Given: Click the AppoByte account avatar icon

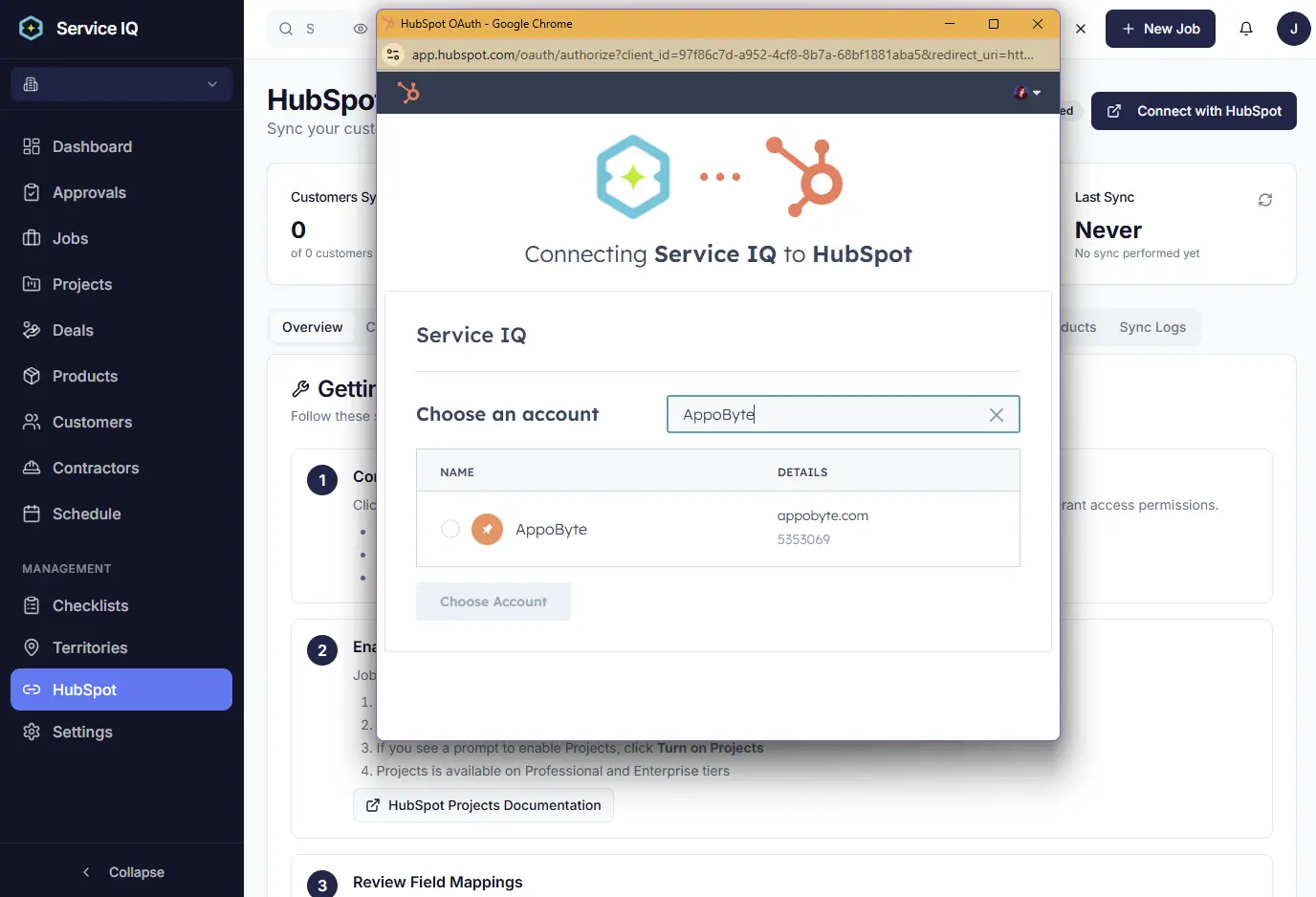Looking at the screenshot, I should pos(488,529).
